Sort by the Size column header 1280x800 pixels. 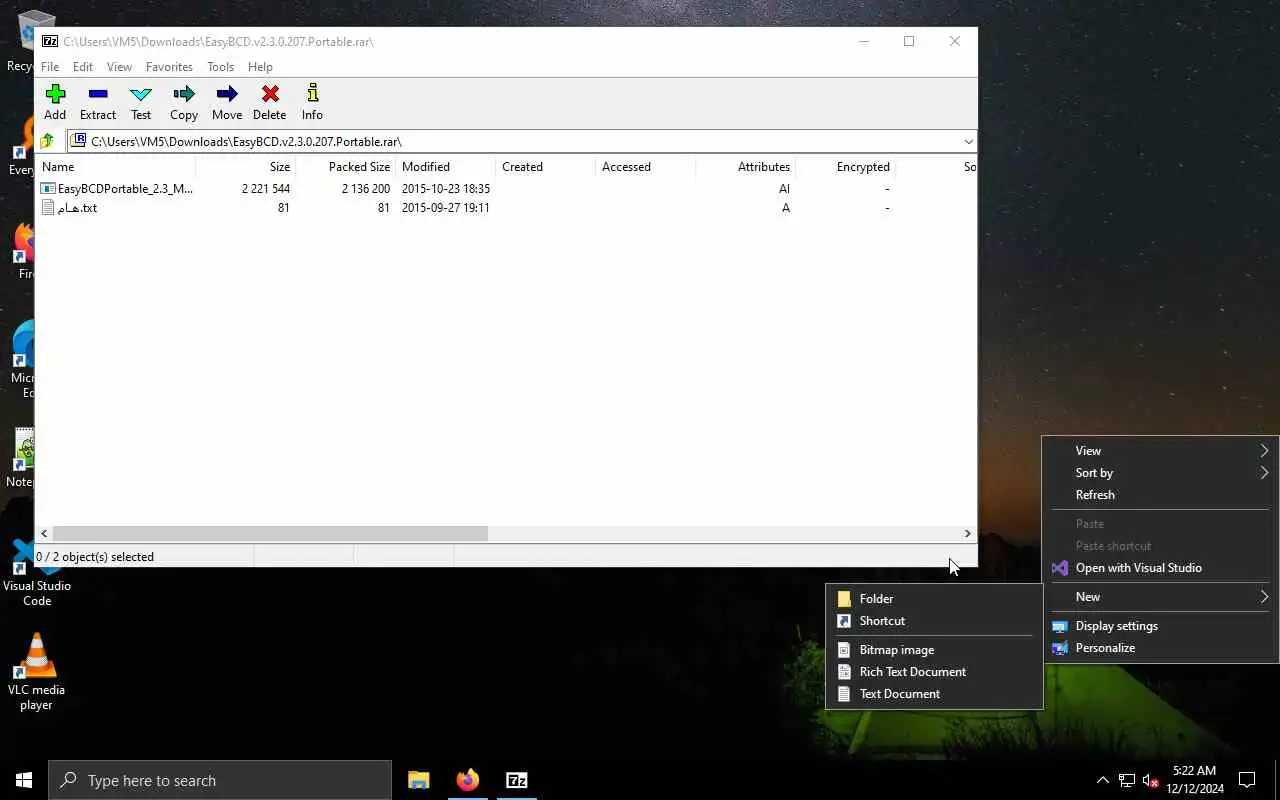coord(245,167)
